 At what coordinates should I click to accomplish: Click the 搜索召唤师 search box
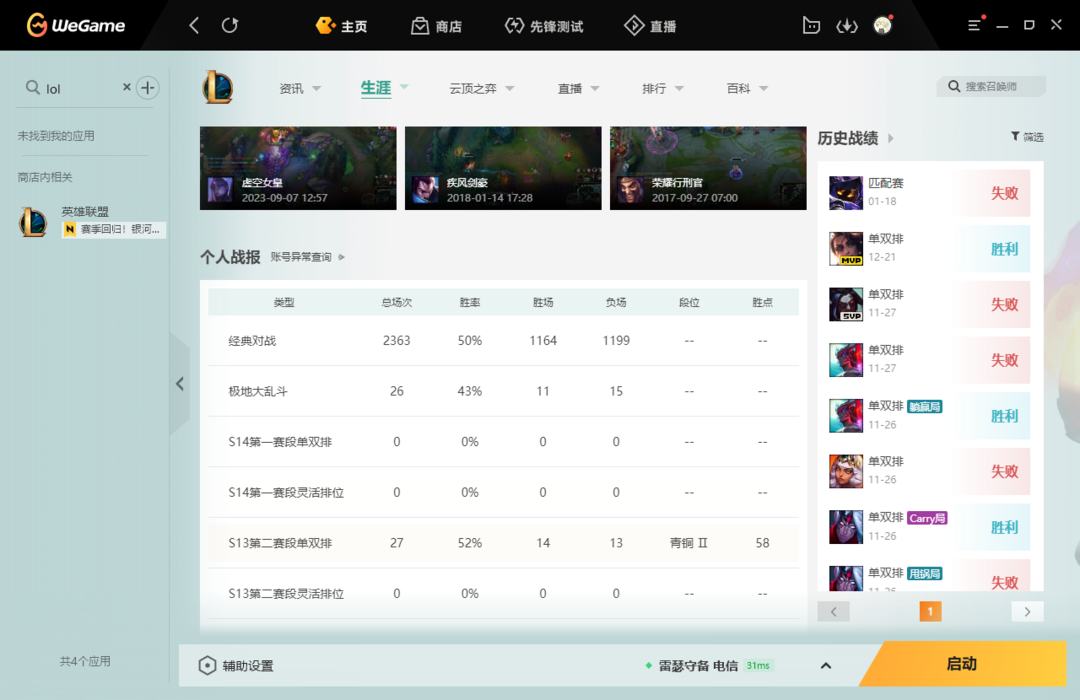coord(990,86)
